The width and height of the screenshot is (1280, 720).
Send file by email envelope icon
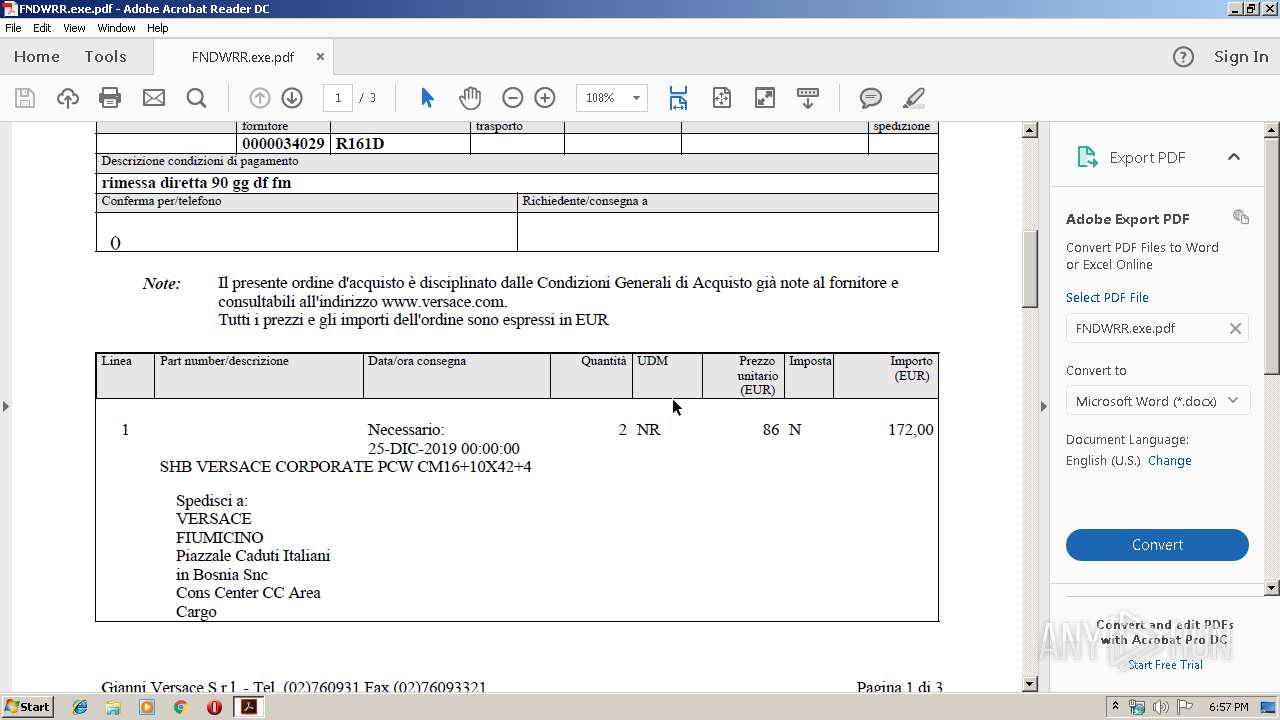coord(153,97)
